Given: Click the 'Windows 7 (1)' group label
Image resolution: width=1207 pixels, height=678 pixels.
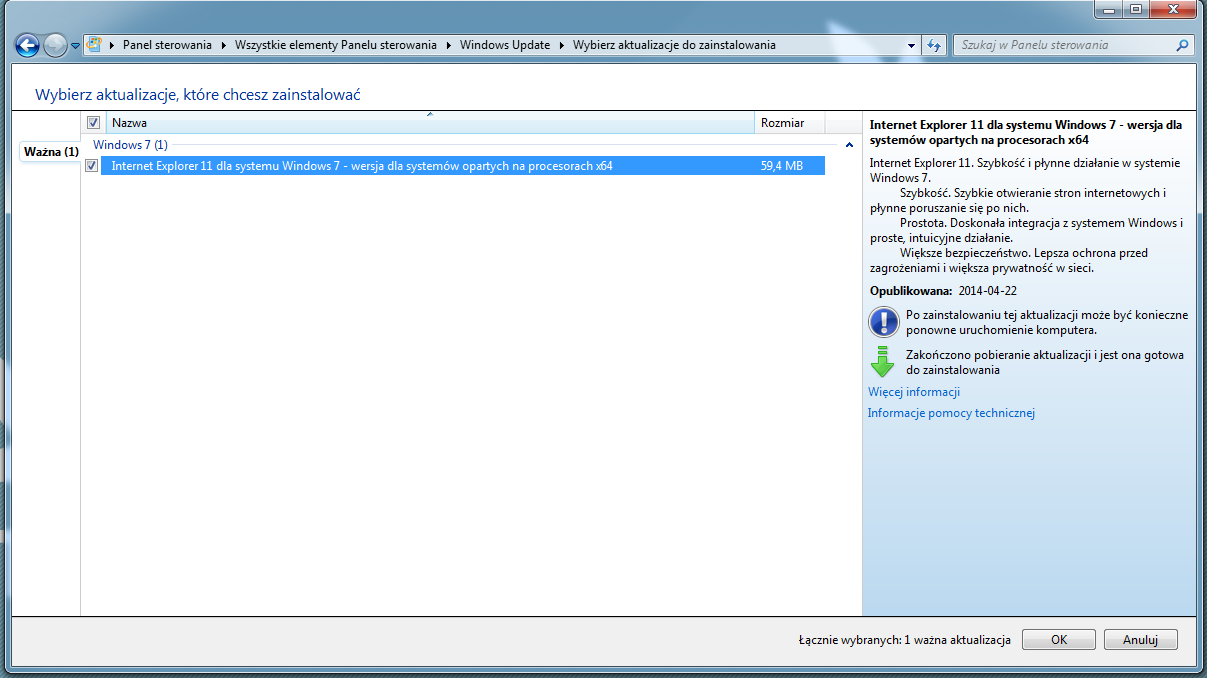Looking at the screenshot, I should coord(130,145).
